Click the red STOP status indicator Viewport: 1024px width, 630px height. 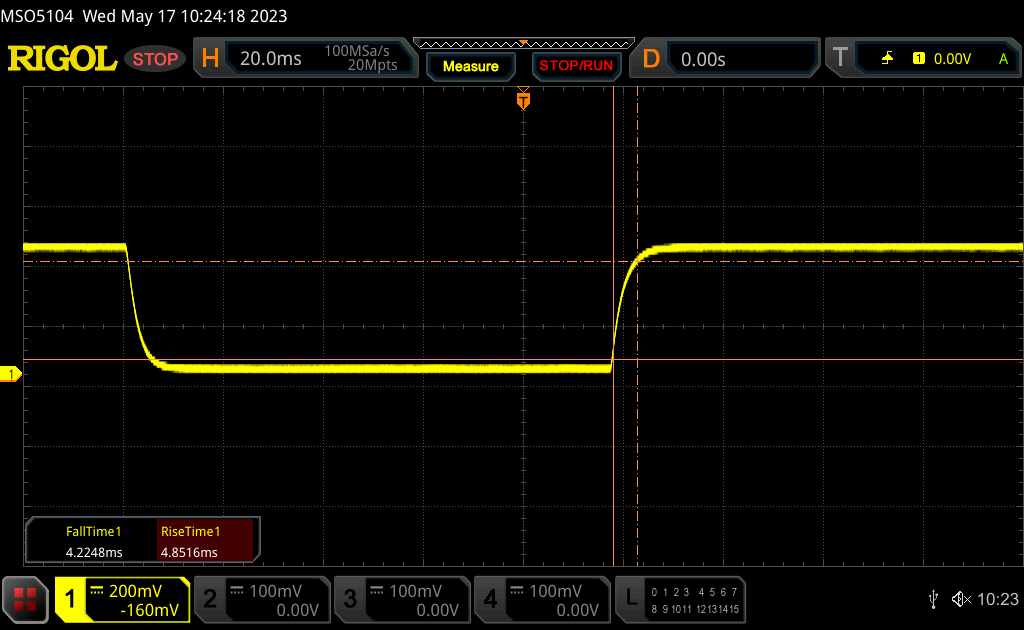(155, 59)
